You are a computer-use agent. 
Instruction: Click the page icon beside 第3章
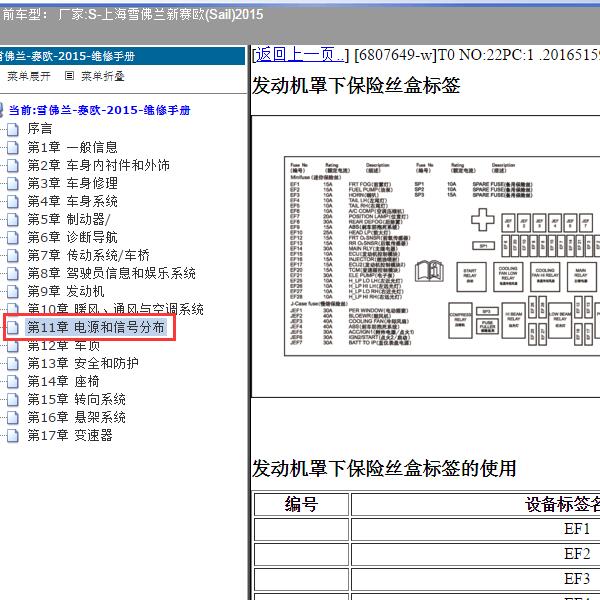(13, 183)
